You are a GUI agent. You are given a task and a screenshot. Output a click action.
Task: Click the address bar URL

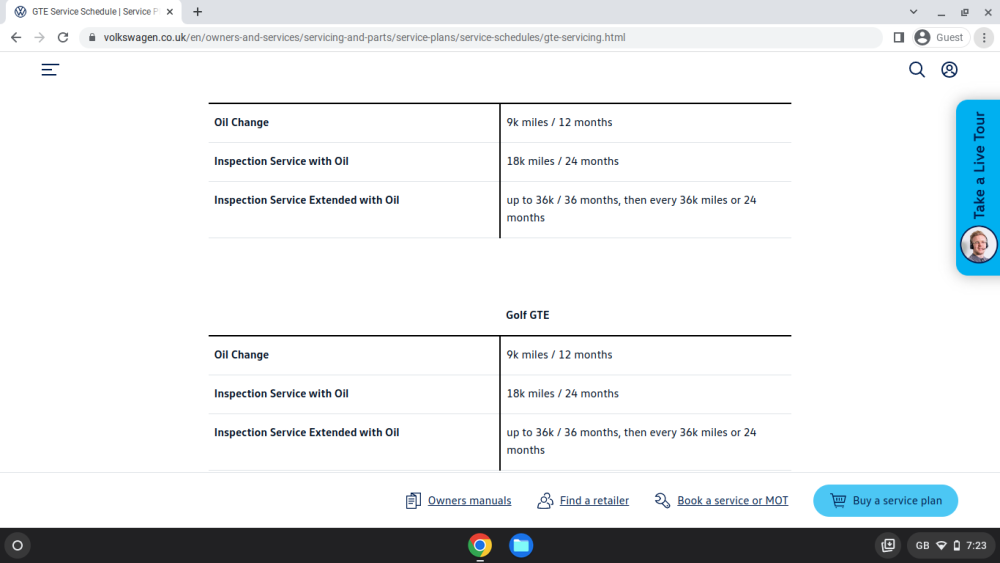point(364,38)
